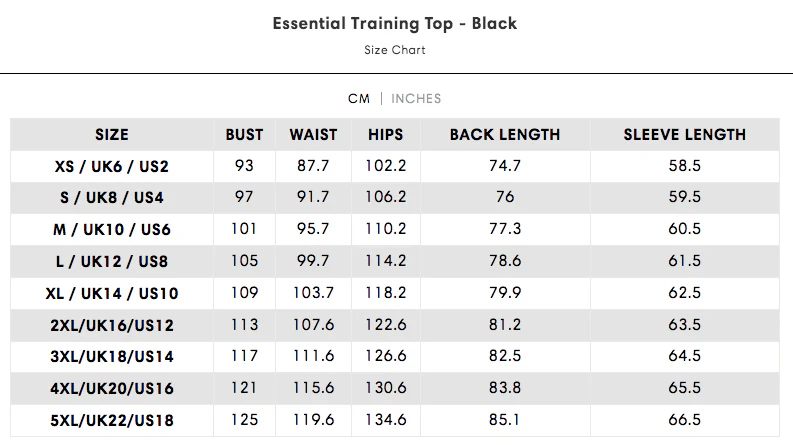
Task: Click the SLEEVE LENGTH column header
Action: (685, 134)
